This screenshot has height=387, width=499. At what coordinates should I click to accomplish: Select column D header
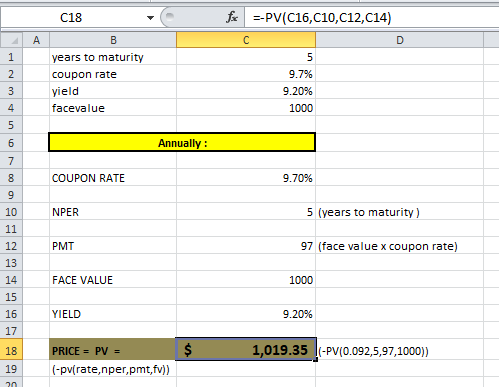pyautogui.click(x=400, y=40)
